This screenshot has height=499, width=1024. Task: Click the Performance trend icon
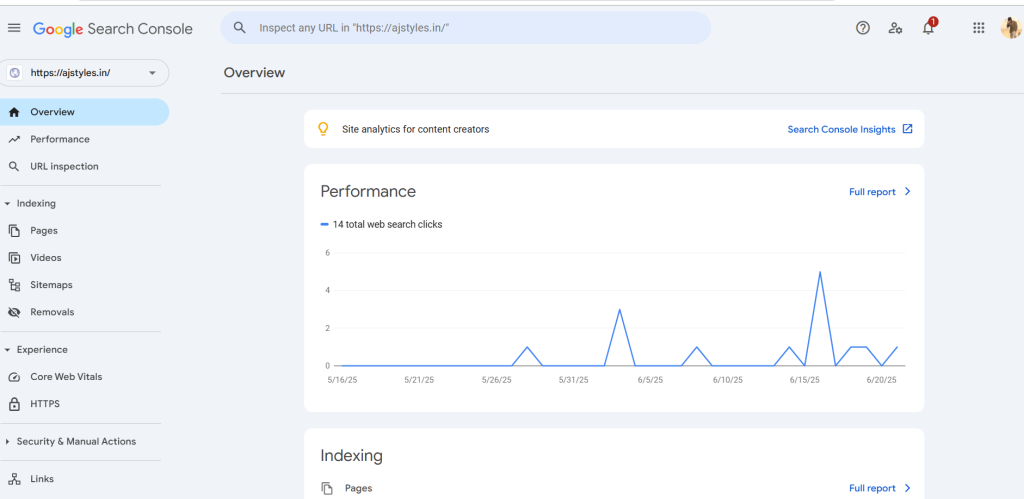tap(14, 139)
